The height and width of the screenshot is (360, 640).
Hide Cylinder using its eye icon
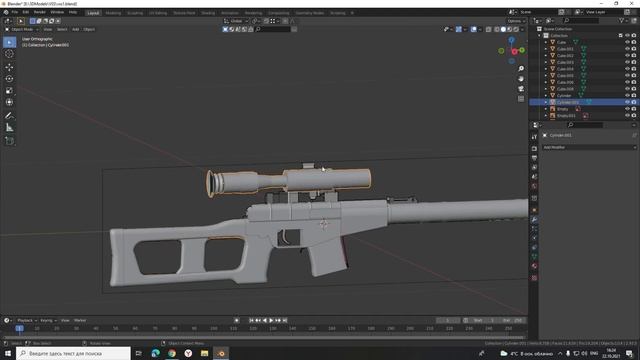coord(627,96)
